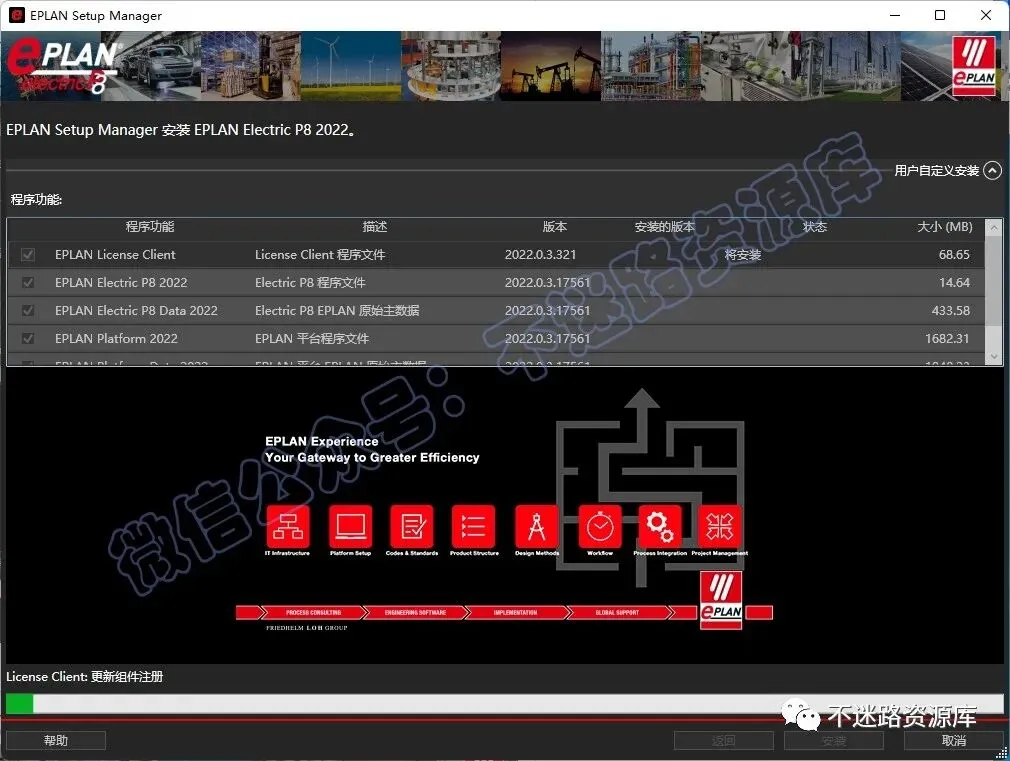Click Electric P8 程序文件 description
The width and height of the screenshot is (1010, 761).
(310, 282)
